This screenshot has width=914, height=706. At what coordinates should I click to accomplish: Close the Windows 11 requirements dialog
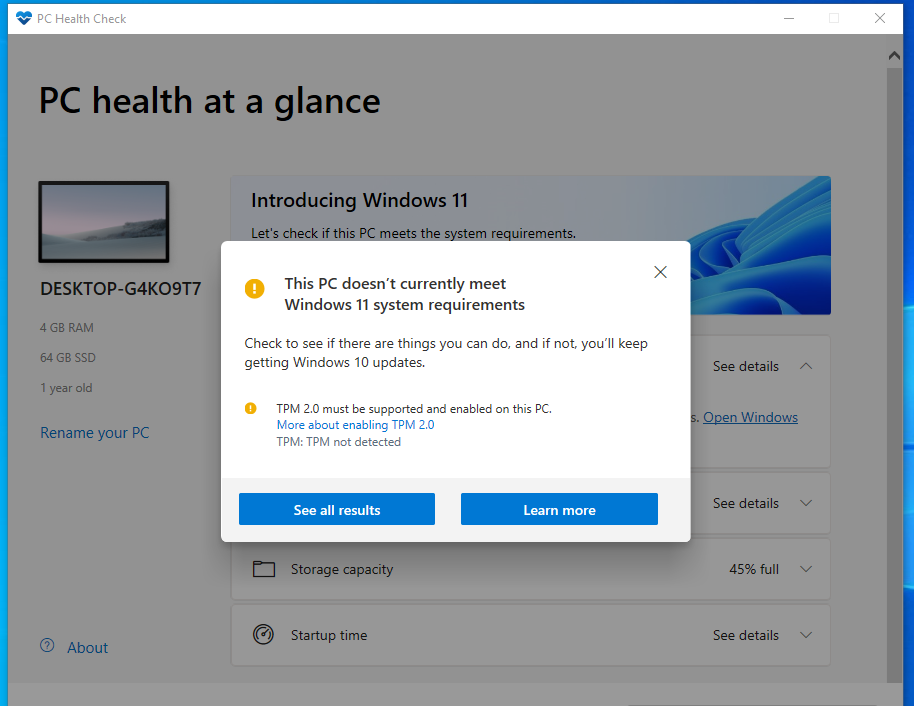(x=660, y=272)
